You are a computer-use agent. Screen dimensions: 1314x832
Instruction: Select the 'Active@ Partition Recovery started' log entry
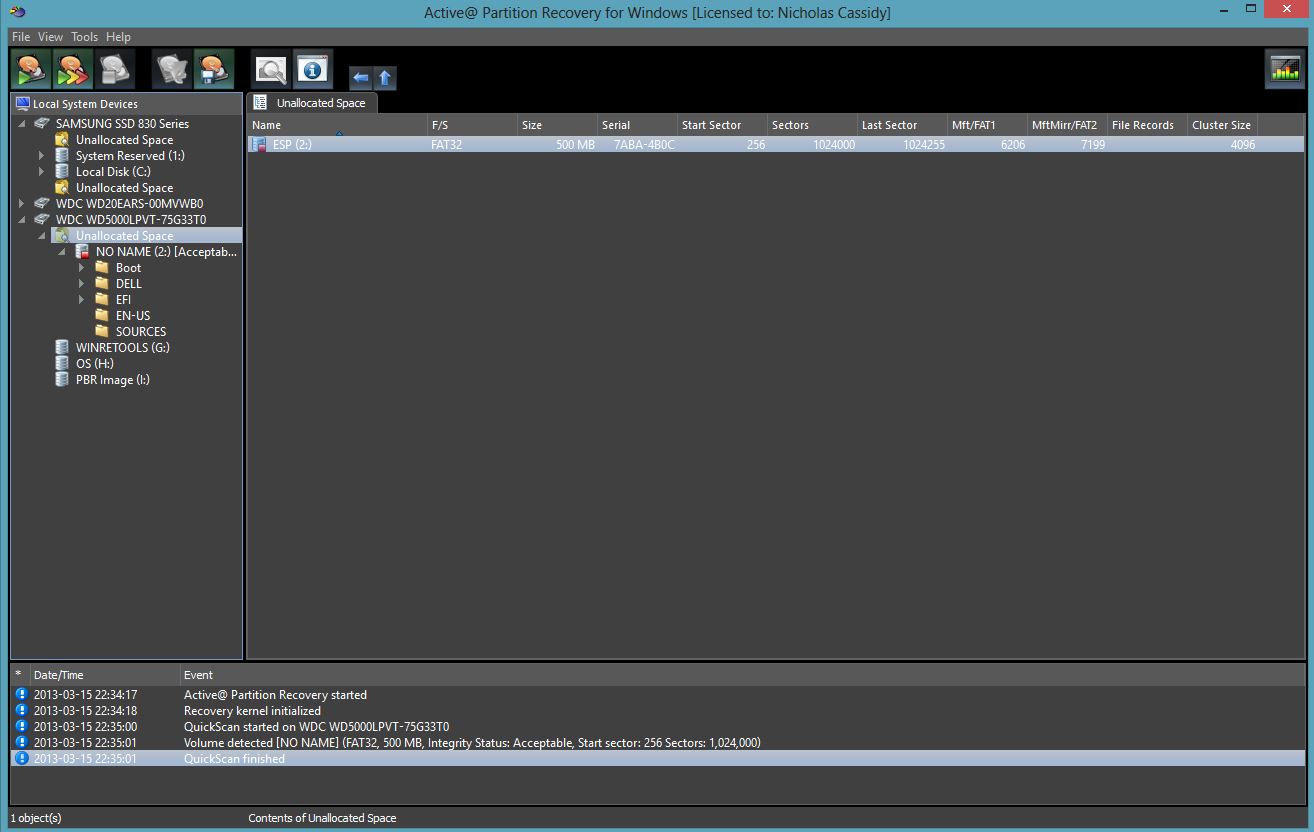tap(657, 695)
